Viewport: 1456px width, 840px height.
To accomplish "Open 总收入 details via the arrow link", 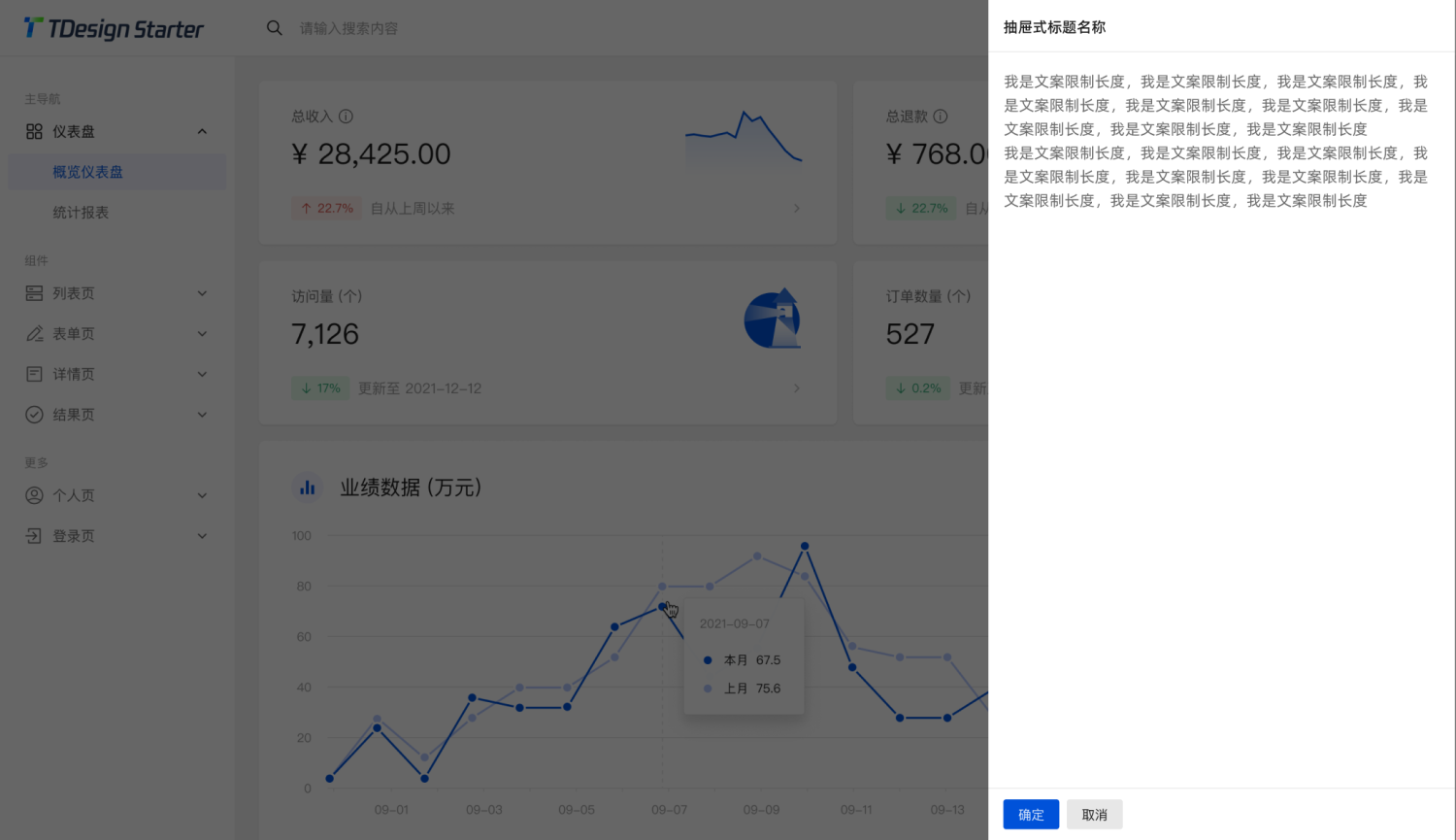I will pos(796,208).
